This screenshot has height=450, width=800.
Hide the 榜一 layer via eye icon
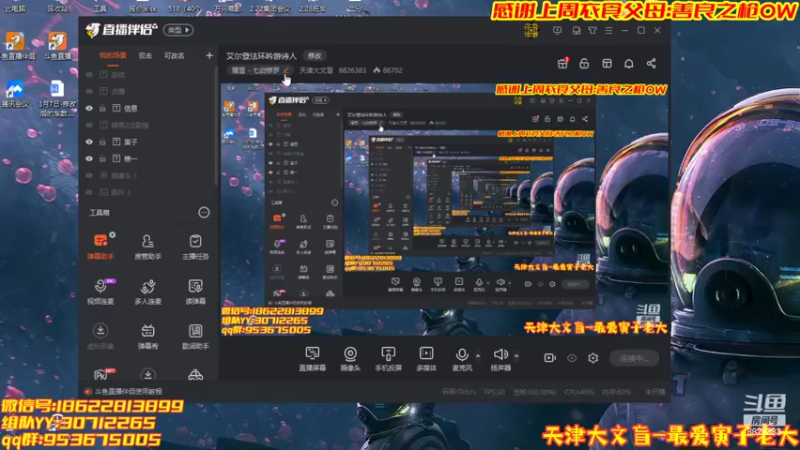click(x=89, y=159)
